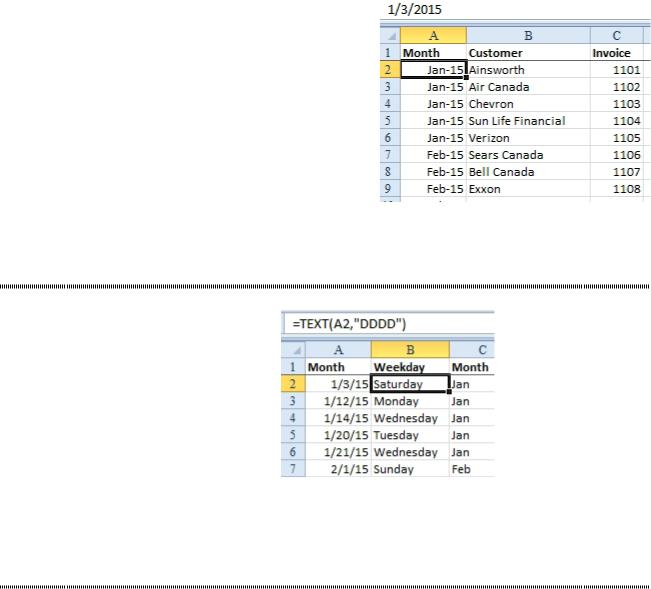Select row 4 header in lower sheet
The image size is (651, 589).
tap(294, 418)
